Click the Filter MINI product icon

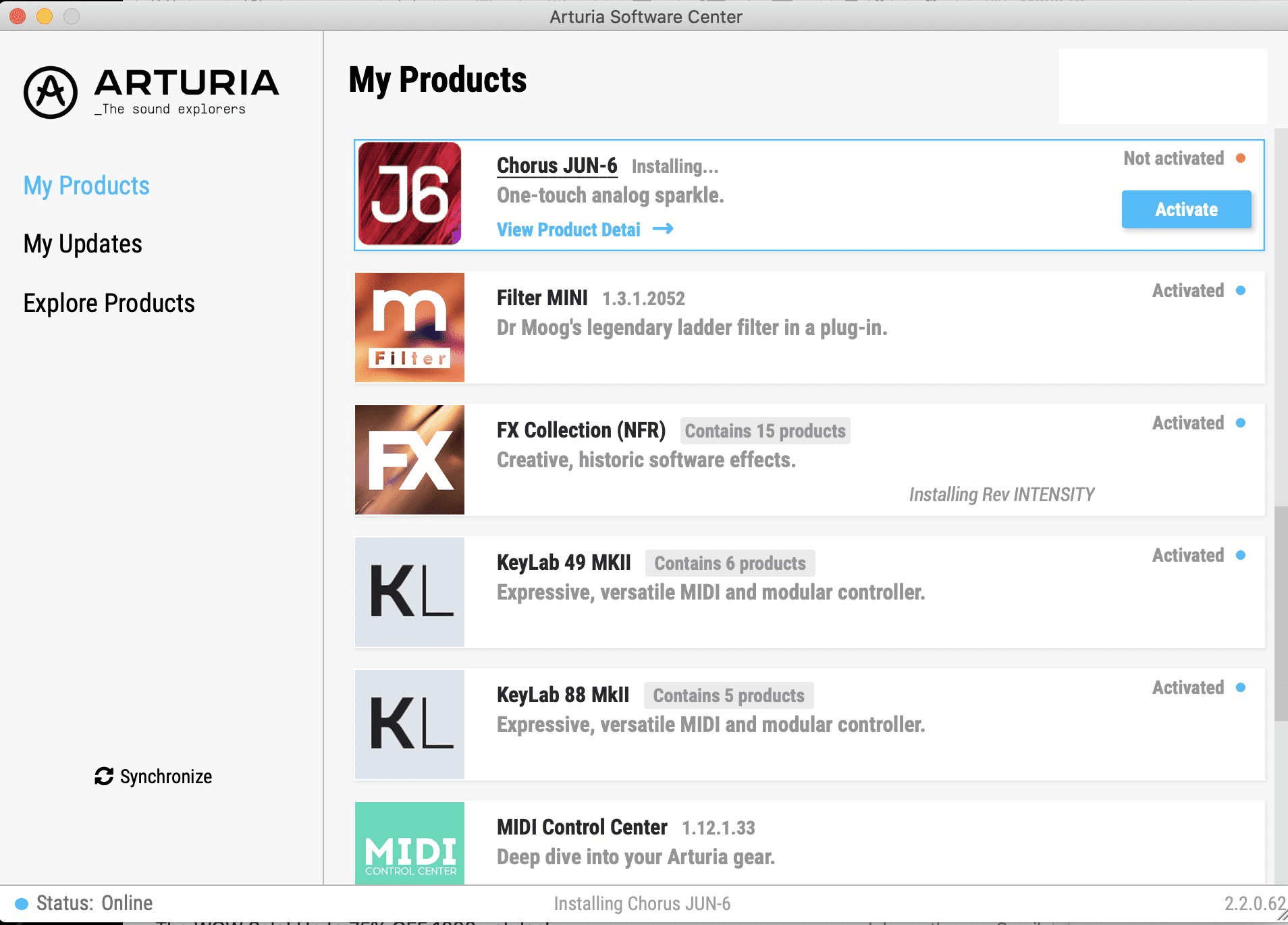[410, 327]
